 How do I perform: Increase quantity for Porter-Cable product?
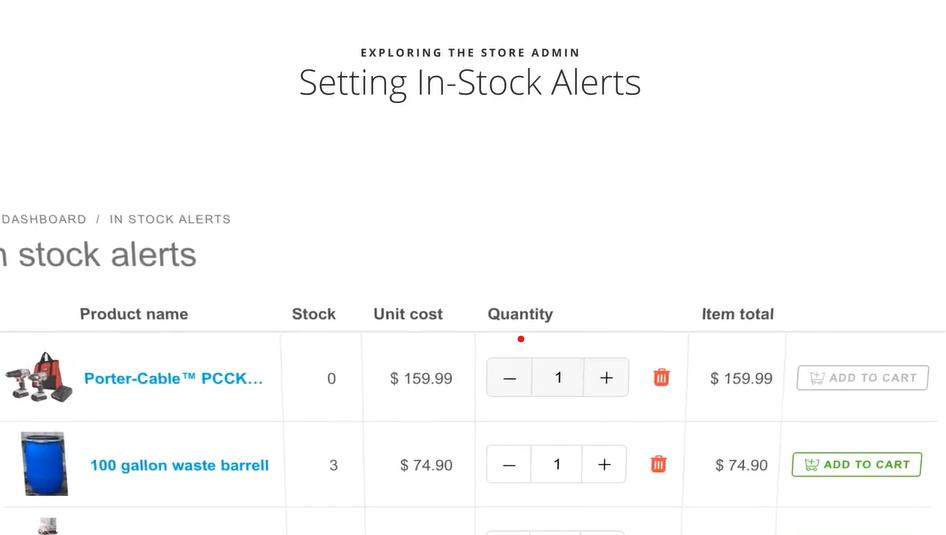[x=606, y=378]
